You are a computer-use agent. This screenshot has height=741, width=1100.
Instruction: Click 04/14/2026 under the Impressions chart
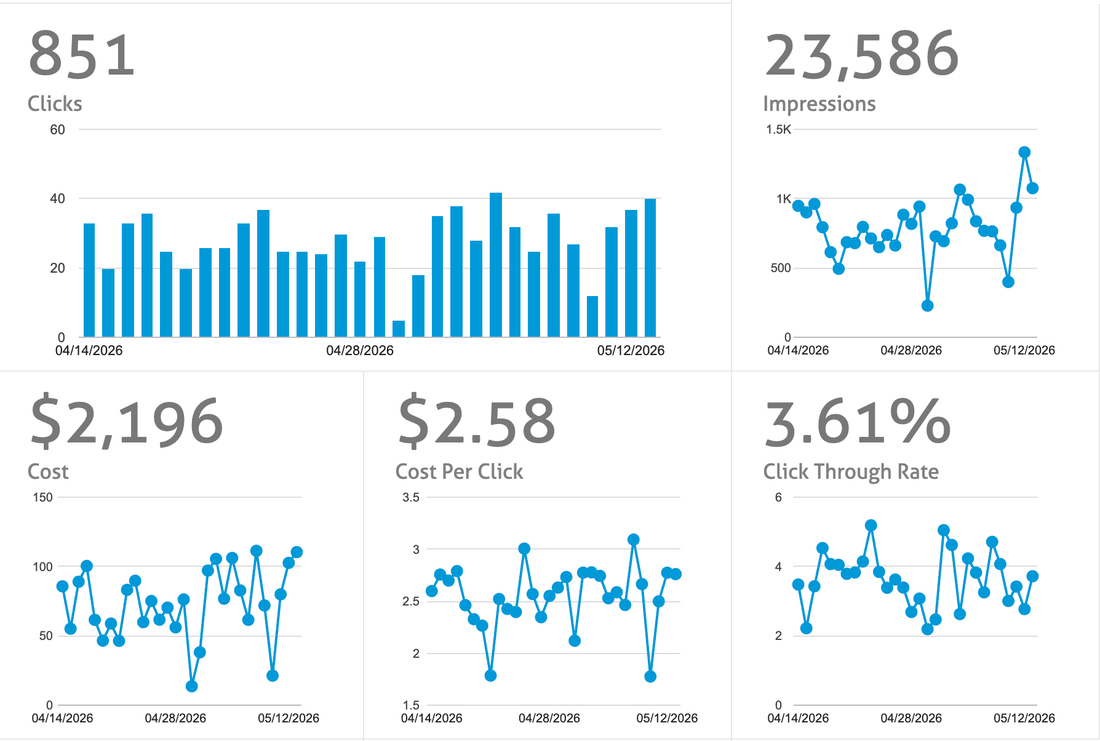coord(798,350)
